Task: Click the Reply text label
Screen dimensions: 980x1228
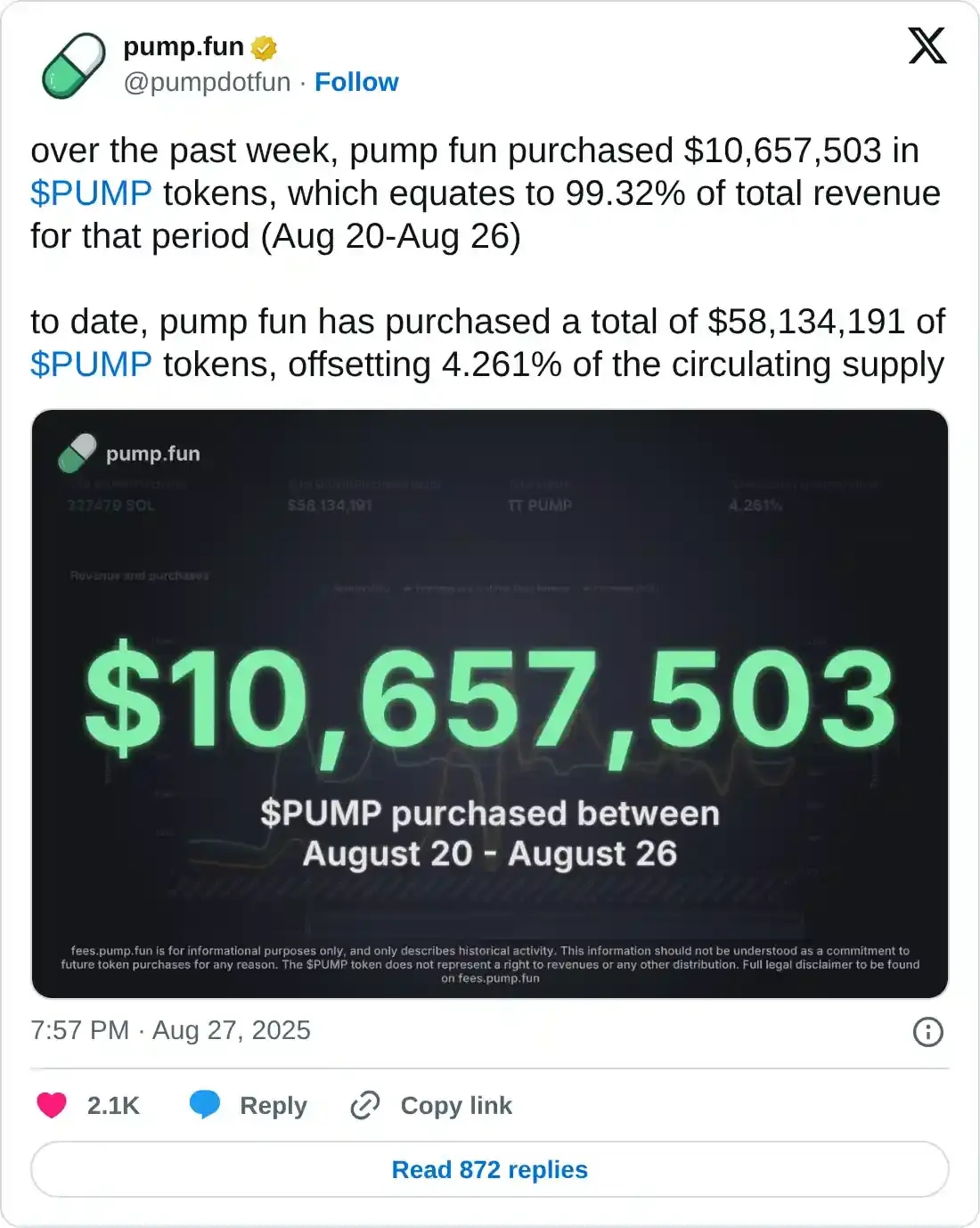Action: click(273, 1105)
